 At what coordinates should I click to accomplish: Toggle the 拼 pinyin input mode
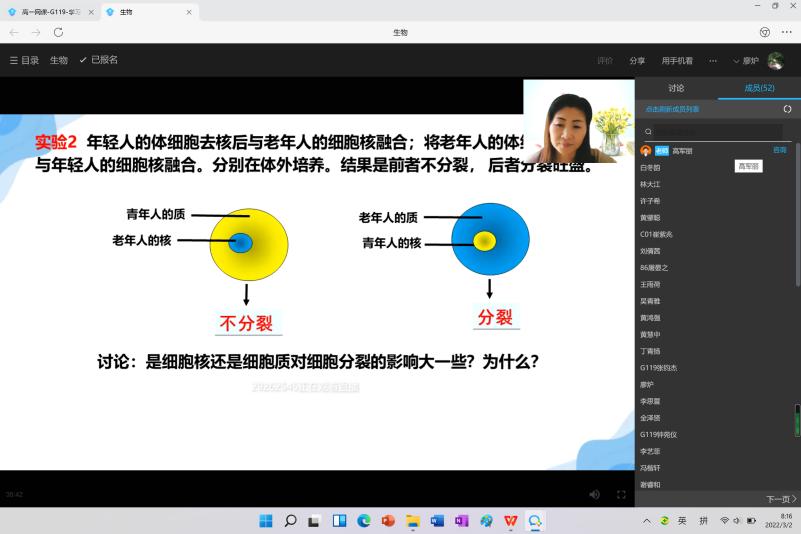[x=703, y=521]
